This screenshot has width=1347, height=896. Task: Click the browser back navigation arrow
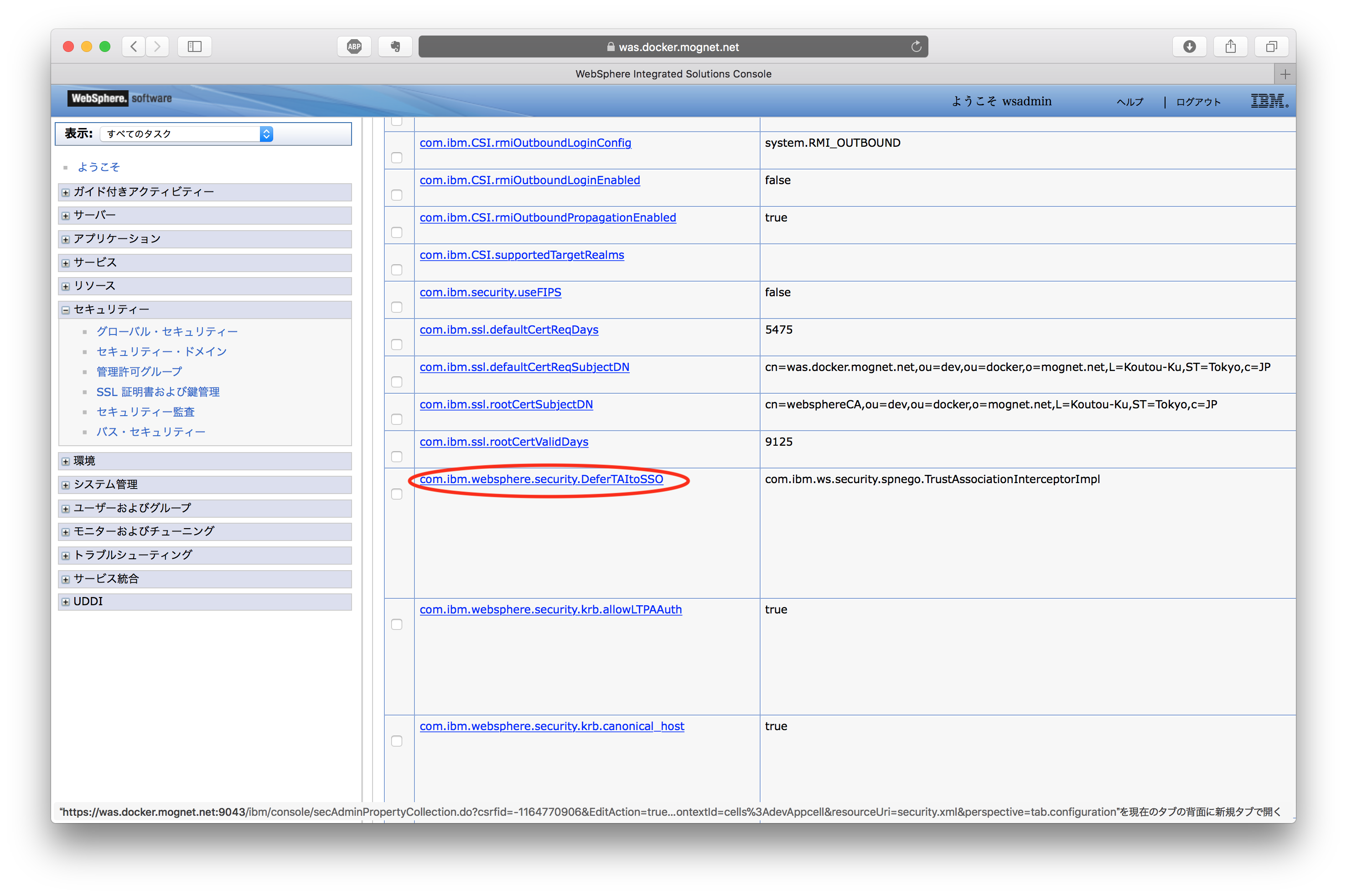tap(133, 46)
